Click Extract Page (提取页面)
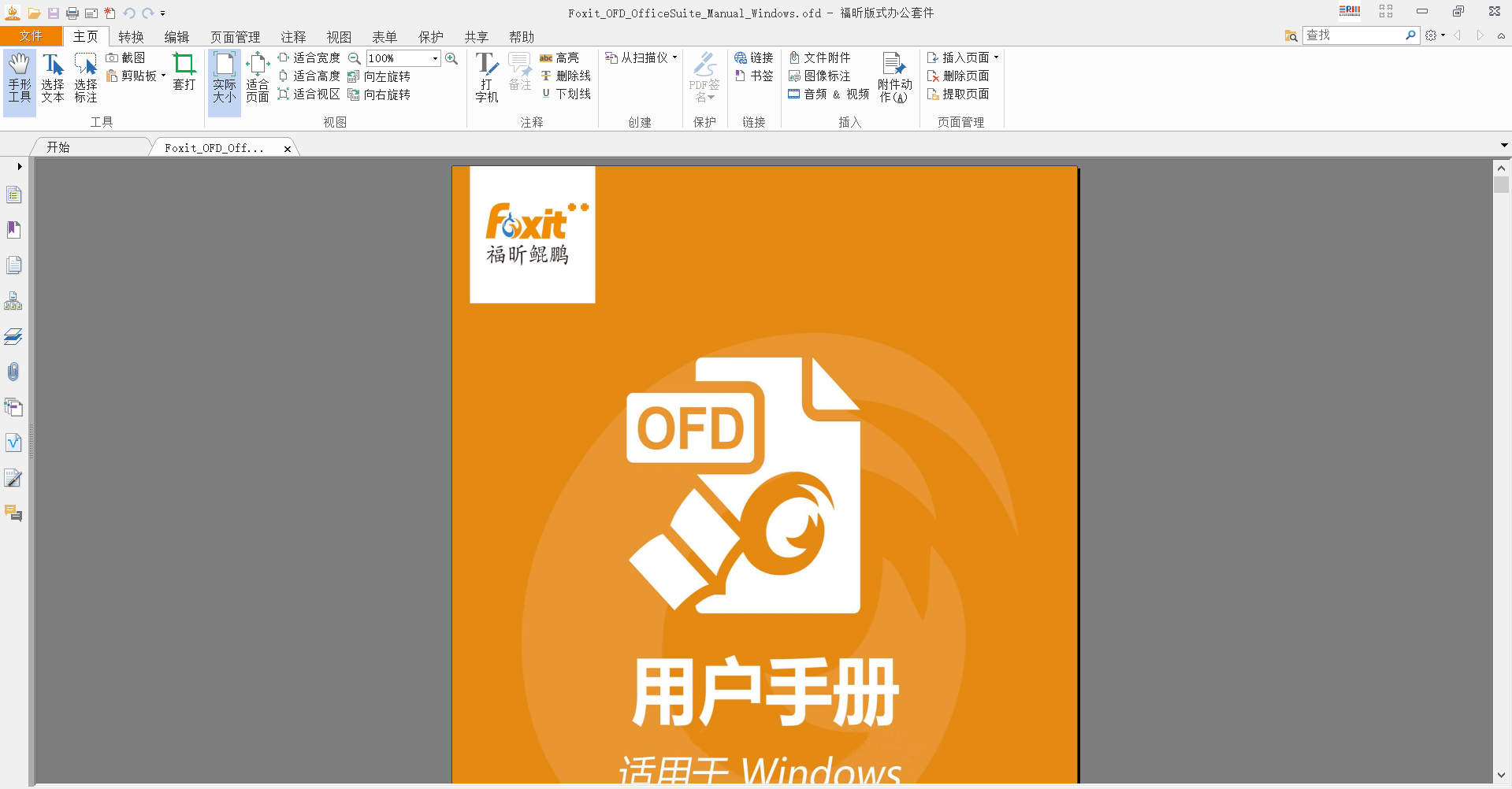The height and width of the screenshot is (789, 1512). [958, 94]
